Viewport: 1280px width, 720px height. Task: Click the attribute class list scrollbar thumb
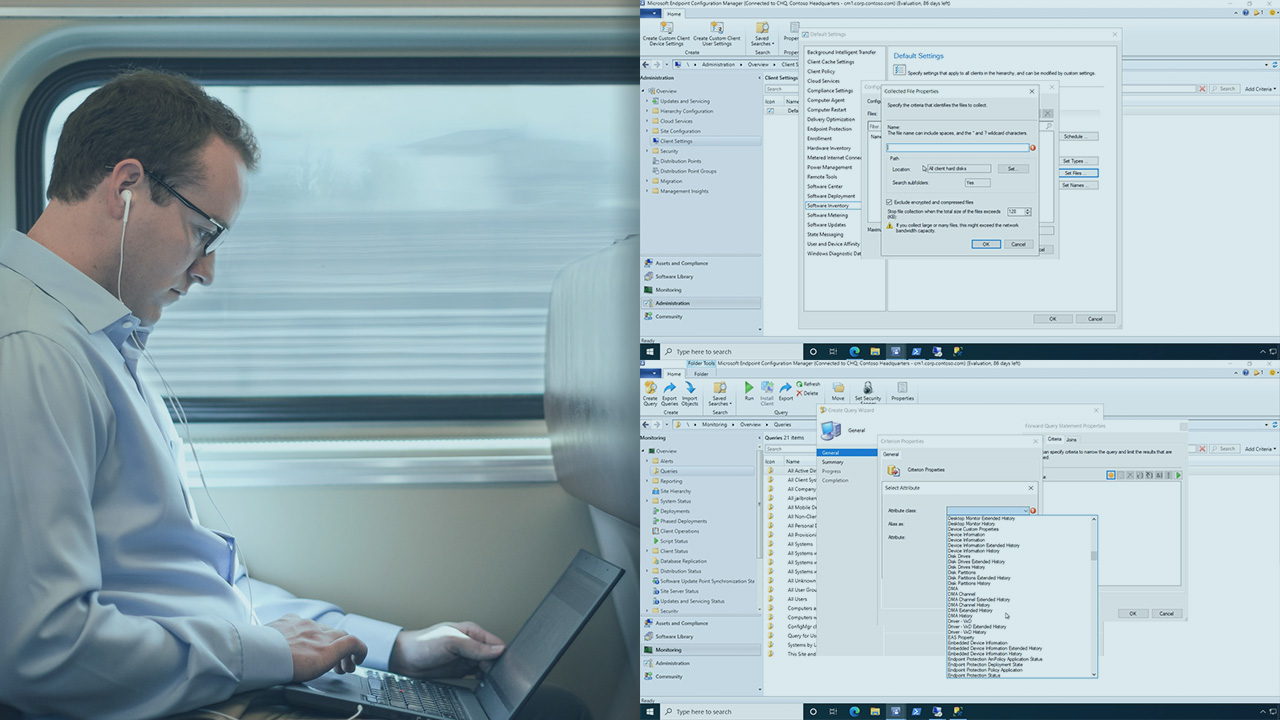pos(1093,555)
